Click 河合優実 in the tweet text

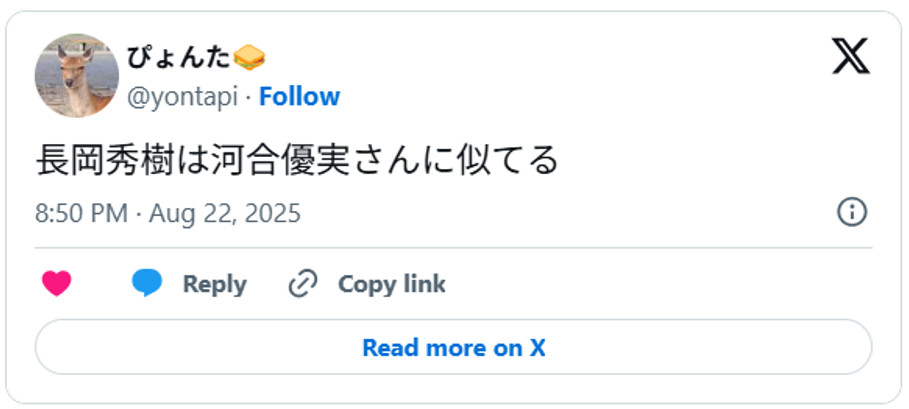tap(281, 161)
